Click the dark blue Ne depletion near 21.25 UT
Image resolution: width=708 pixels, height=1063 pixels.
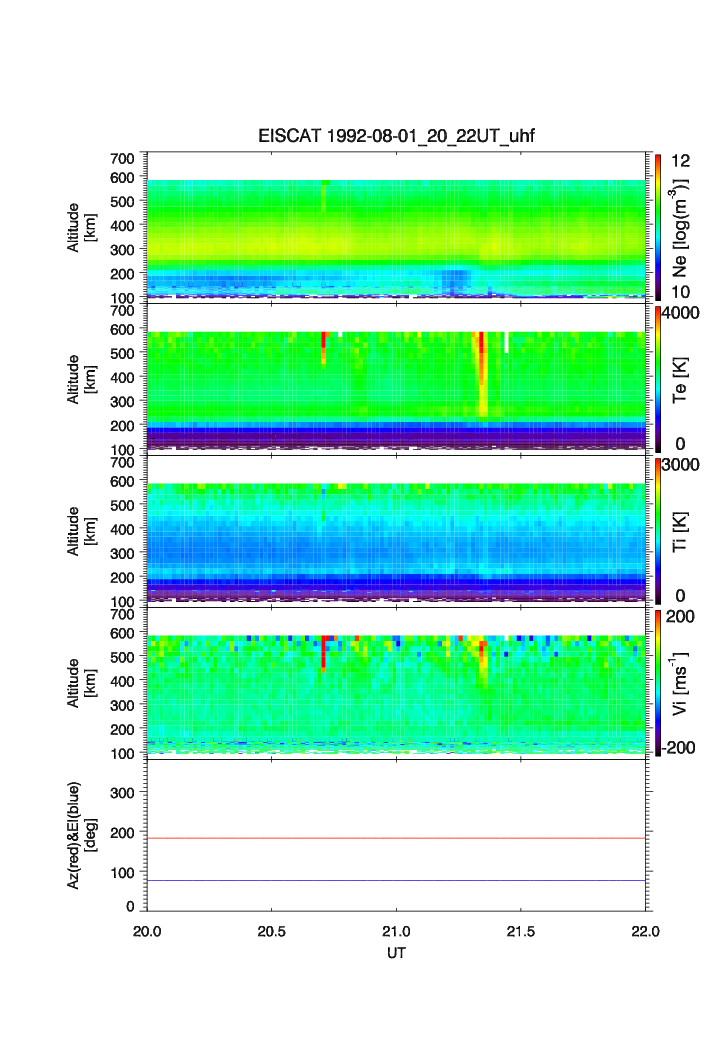455,281
